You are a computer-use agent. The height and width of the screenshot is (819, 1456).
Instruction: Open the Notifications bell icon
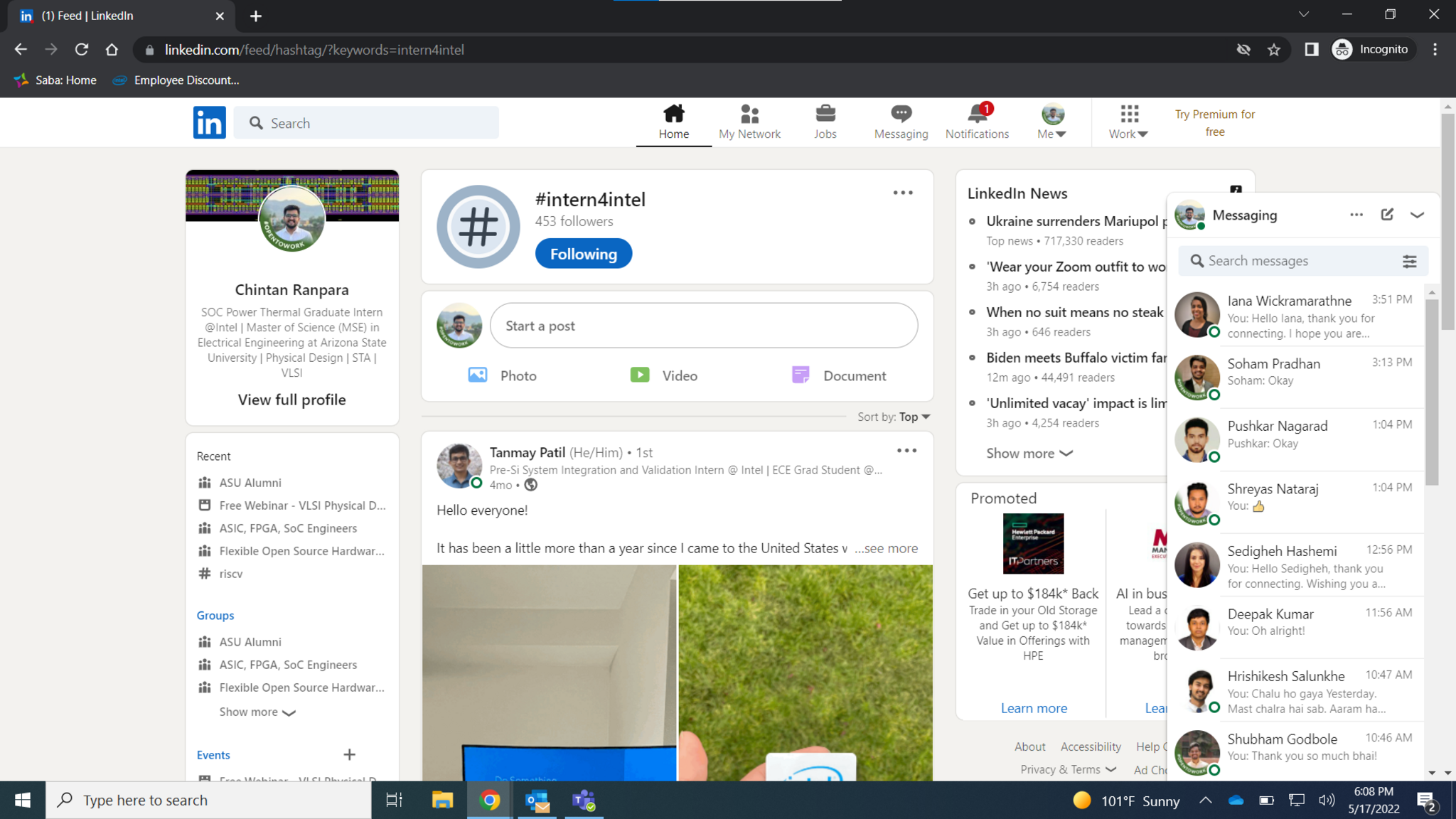click(977, 114)
